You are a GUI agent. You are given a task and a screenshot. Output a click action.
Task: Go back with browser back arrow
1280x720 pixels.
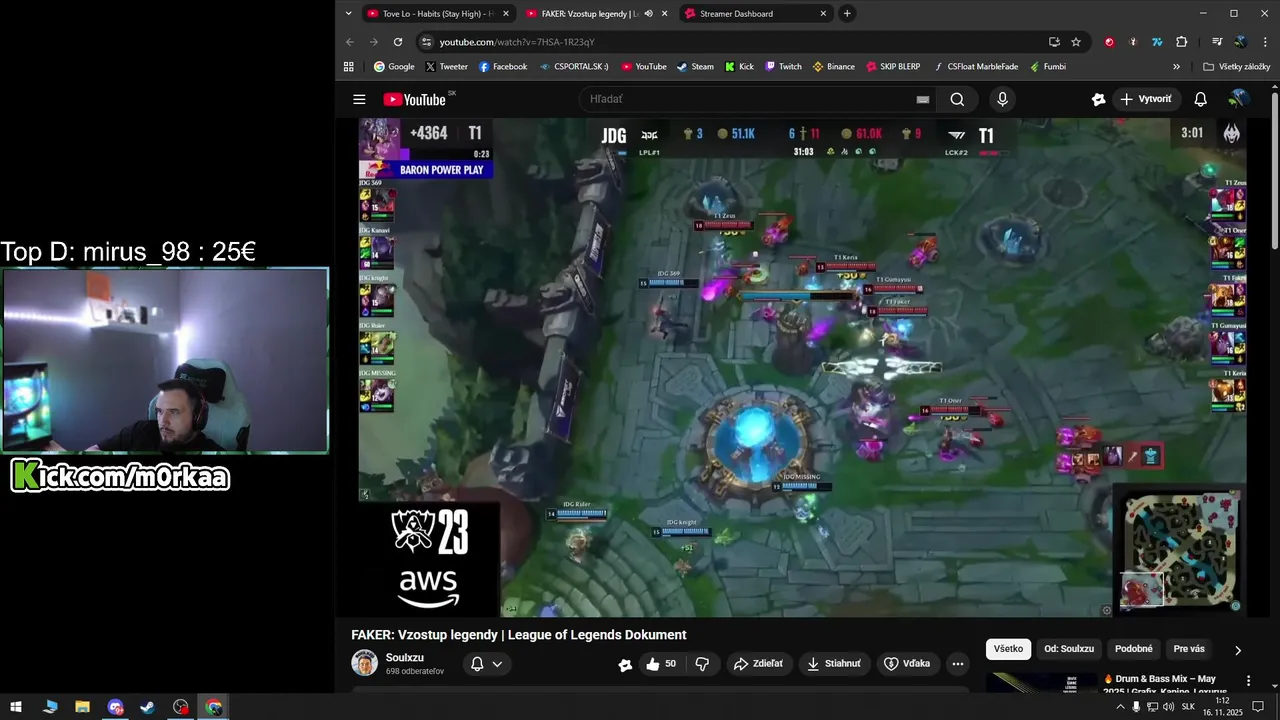point(350,42)
